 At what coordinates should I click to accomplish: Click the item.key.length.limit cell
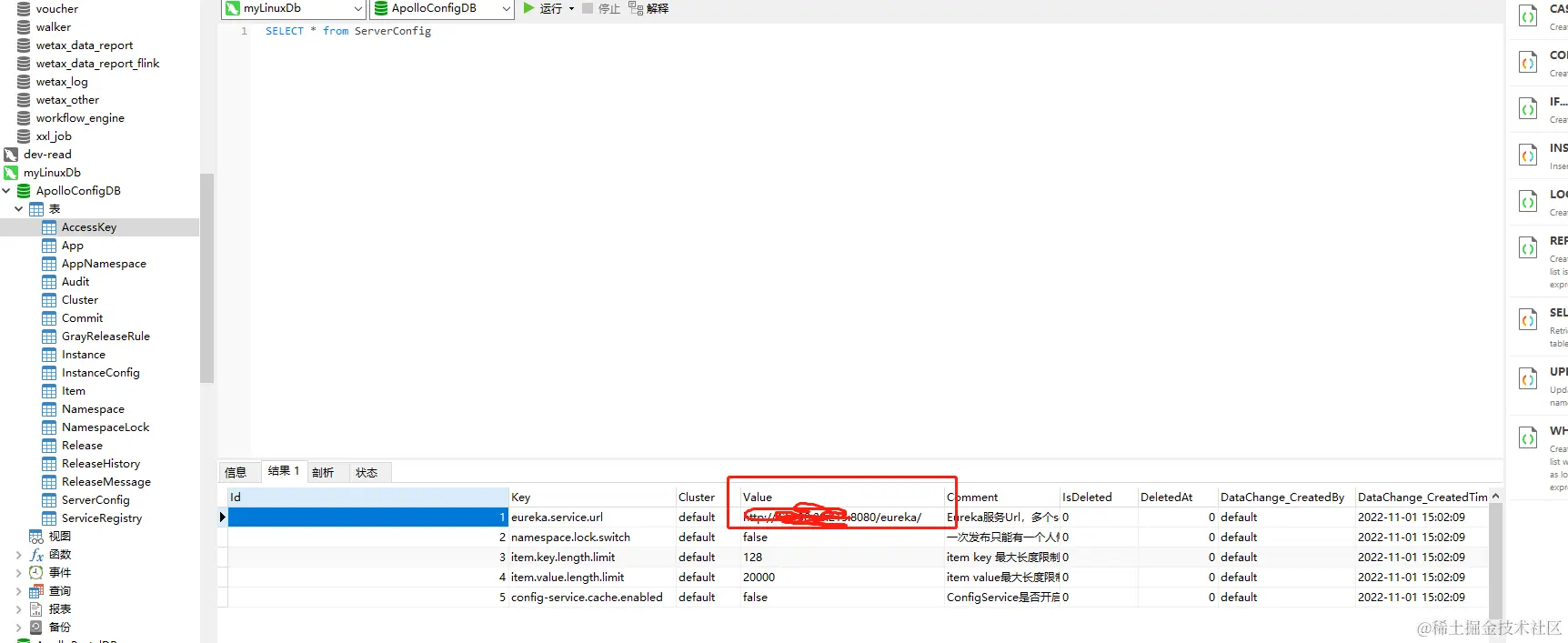pyautogui.click(x=591, y=558)
